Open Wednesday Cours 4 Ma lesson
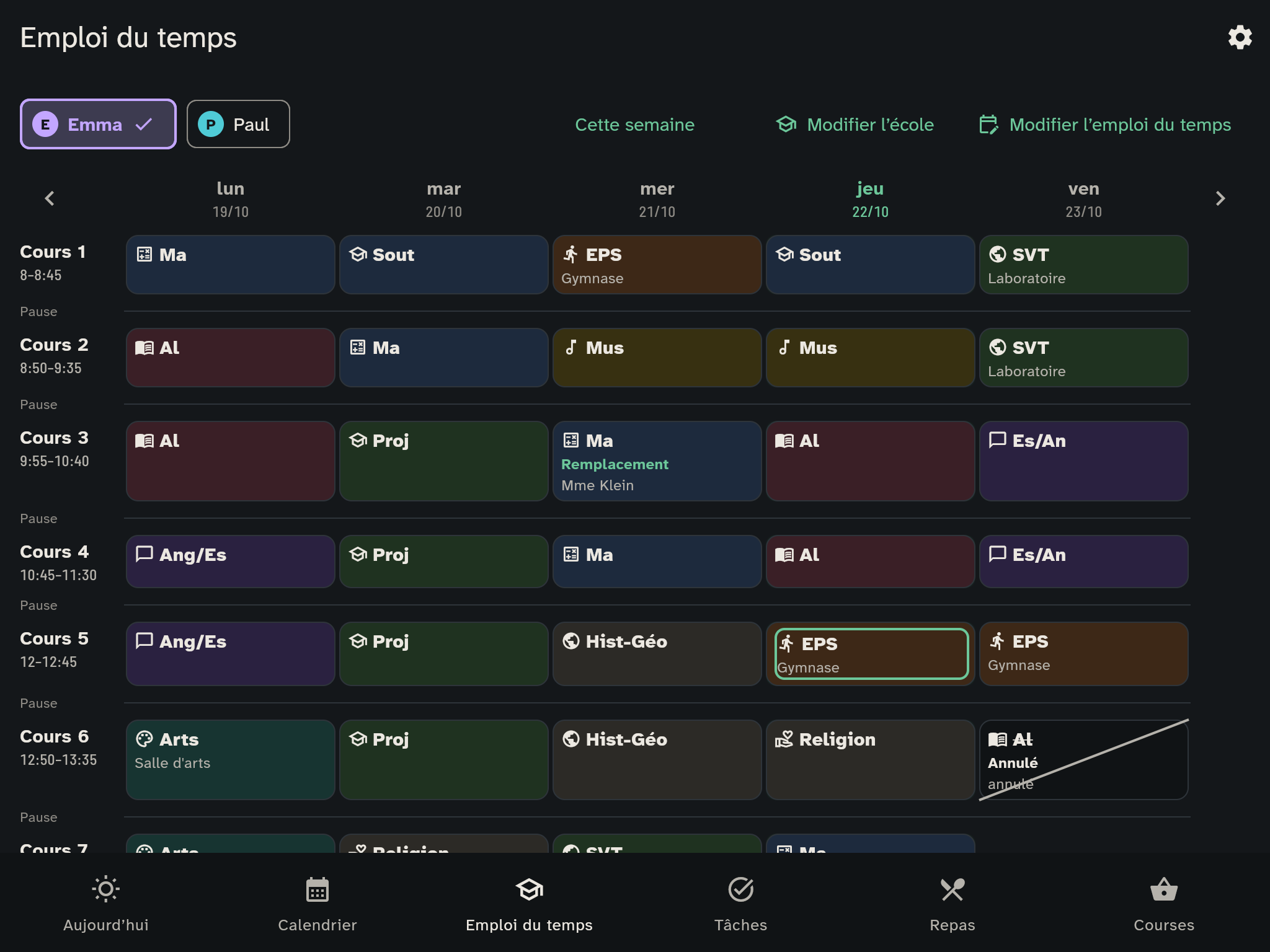This screenshot has width=1270, height=952. tap(657, 562)
